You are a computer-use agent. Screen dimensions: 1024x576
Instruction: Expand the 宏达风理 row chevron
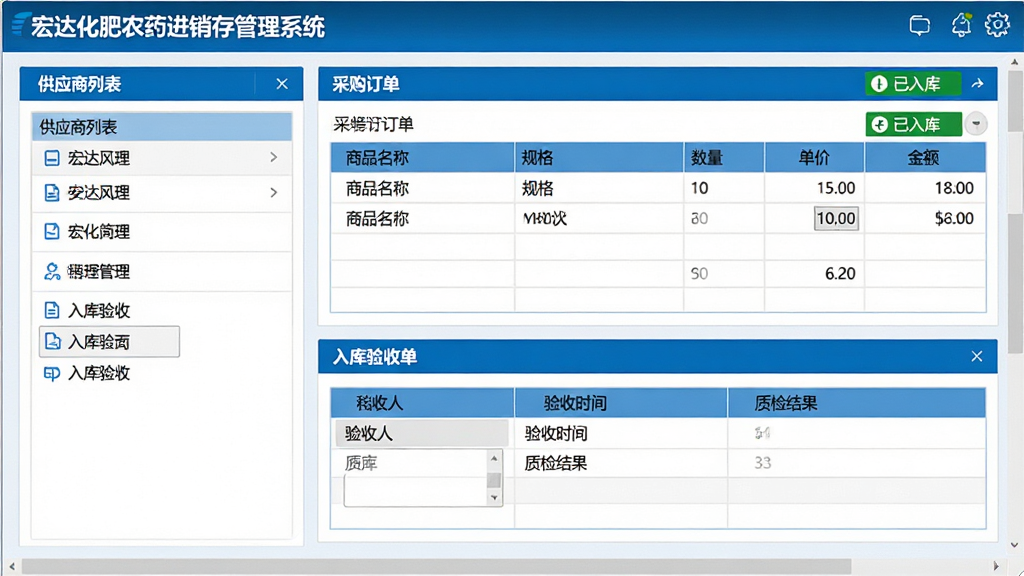(x=274, y=157)
